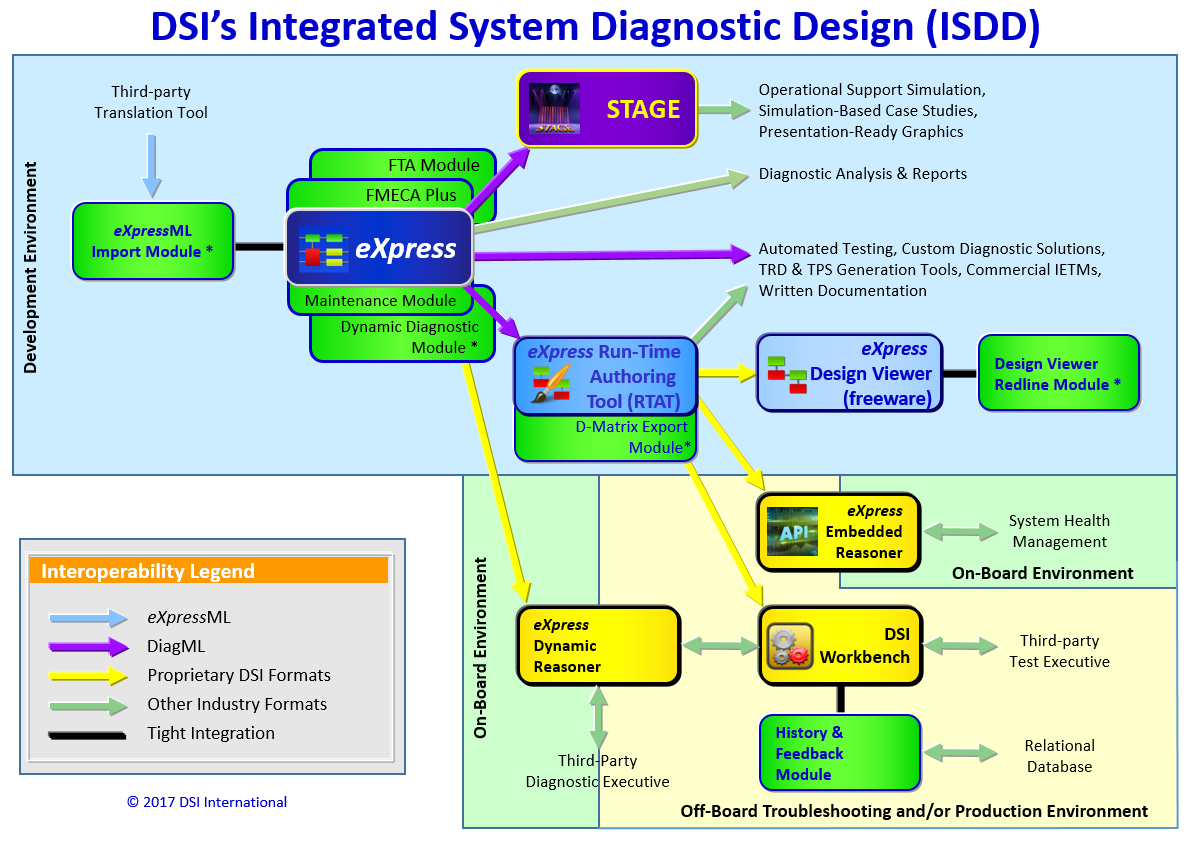
Task: Click the "eXpressML" legend entry text
Action: click(x=189, y=617)
